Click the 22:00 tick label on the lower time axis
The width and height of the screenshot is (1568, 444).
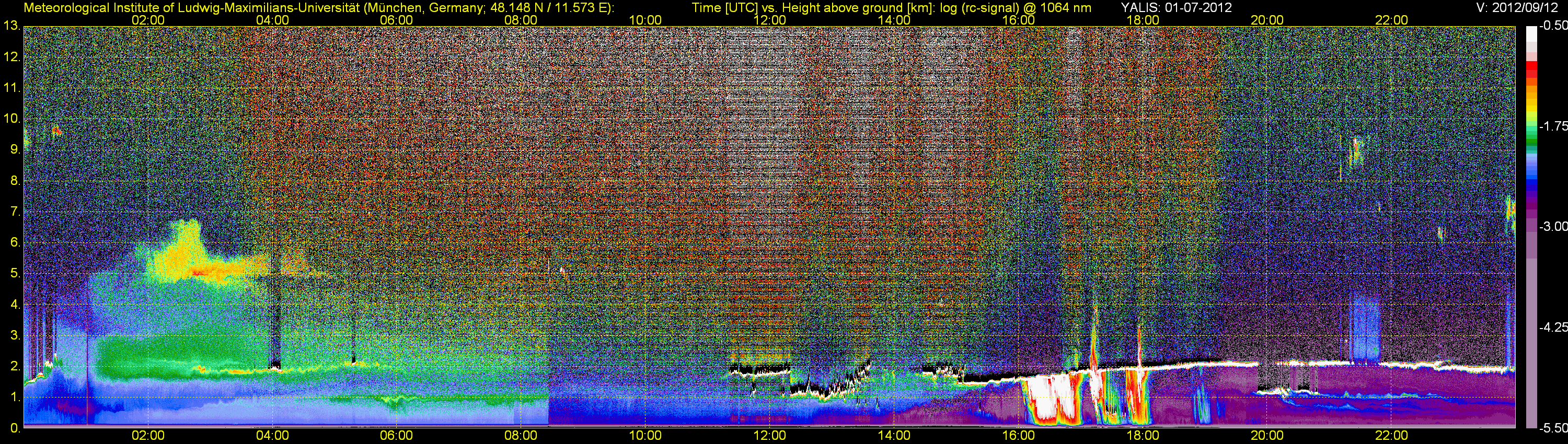[x=1391, y=436]
